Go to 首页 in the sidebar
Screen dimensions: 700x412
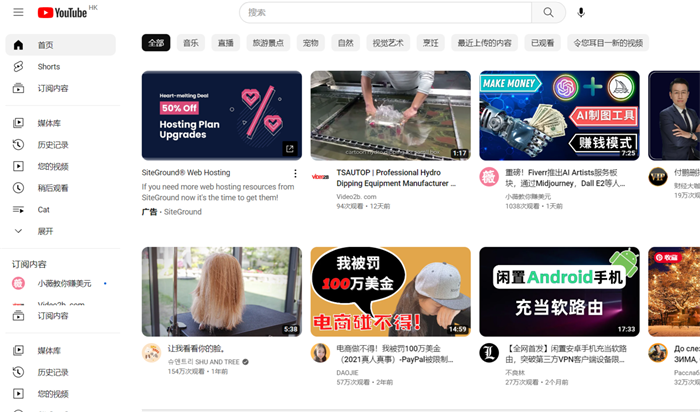click(46, 46)
